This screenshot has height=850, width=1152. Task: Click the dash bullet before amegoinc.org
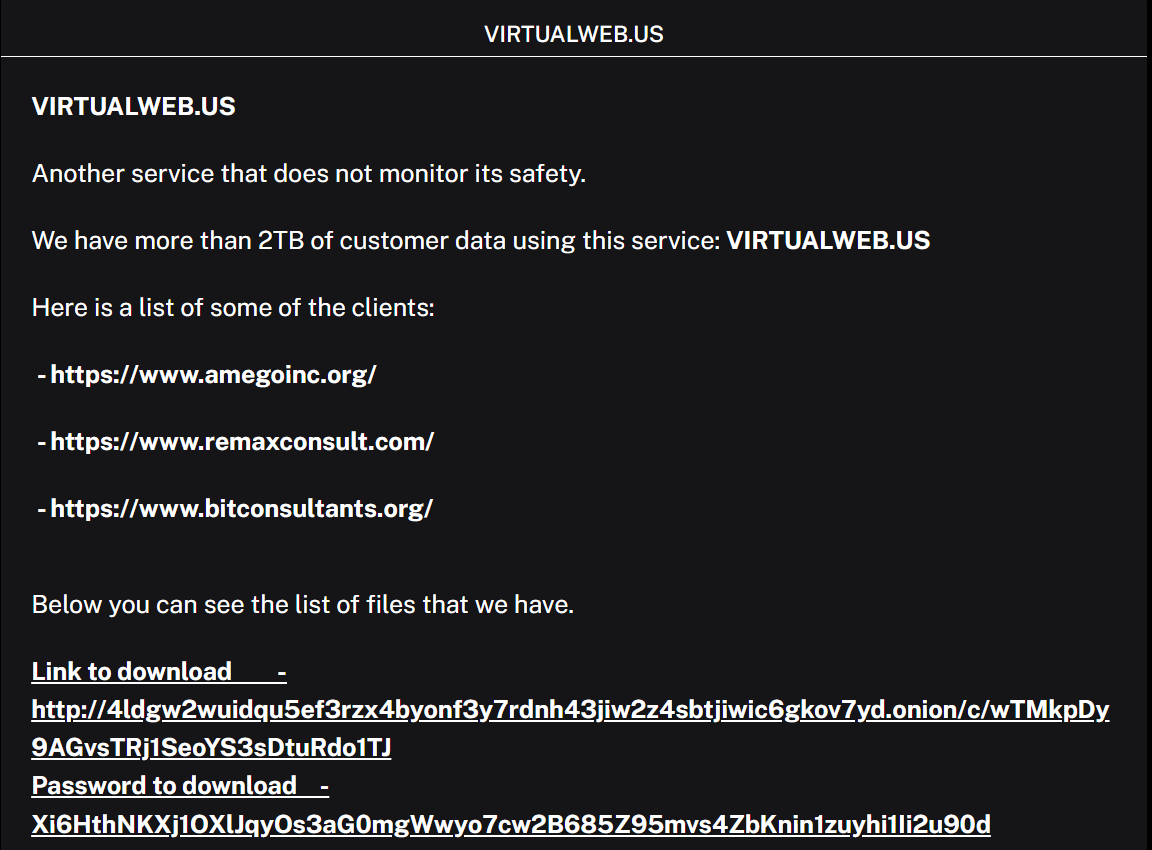pos(42,375)
